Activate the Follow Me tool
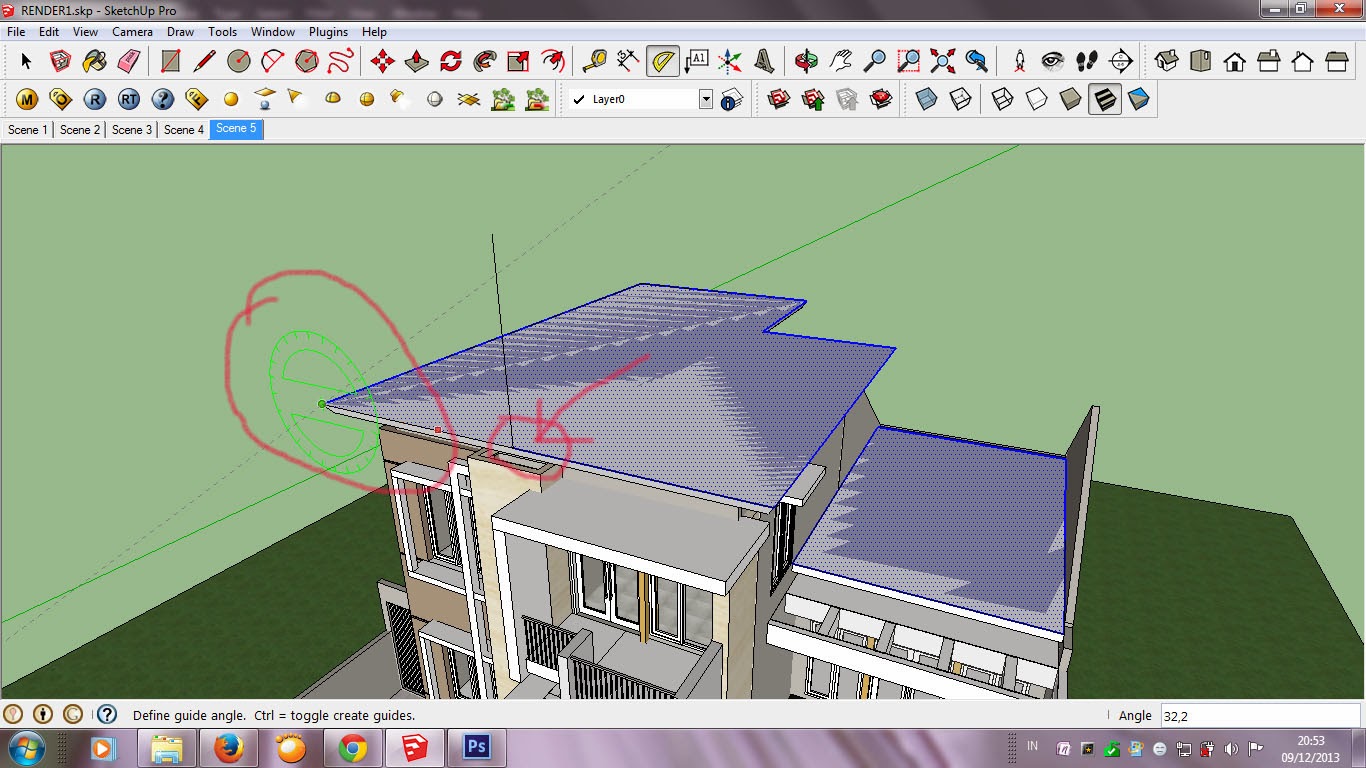Image resolution: width=1366 pixels, height=768 pixels. coord(484,61)
